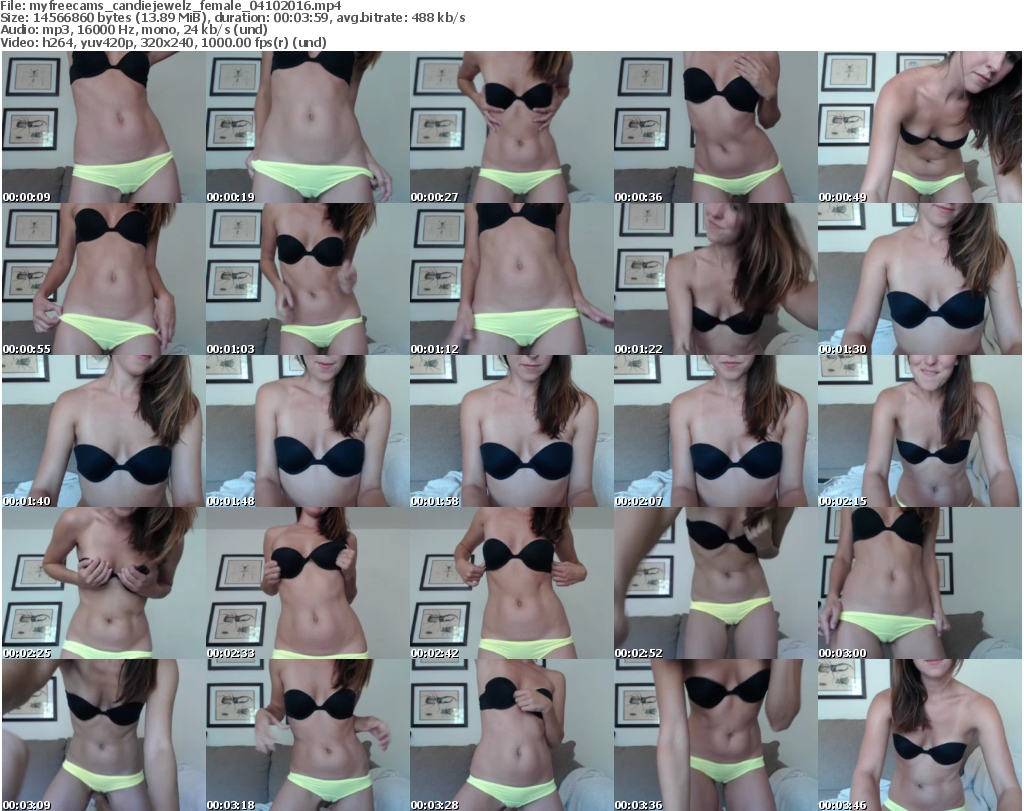Select the thumbnail marked 00:01:40

(103, 432)
